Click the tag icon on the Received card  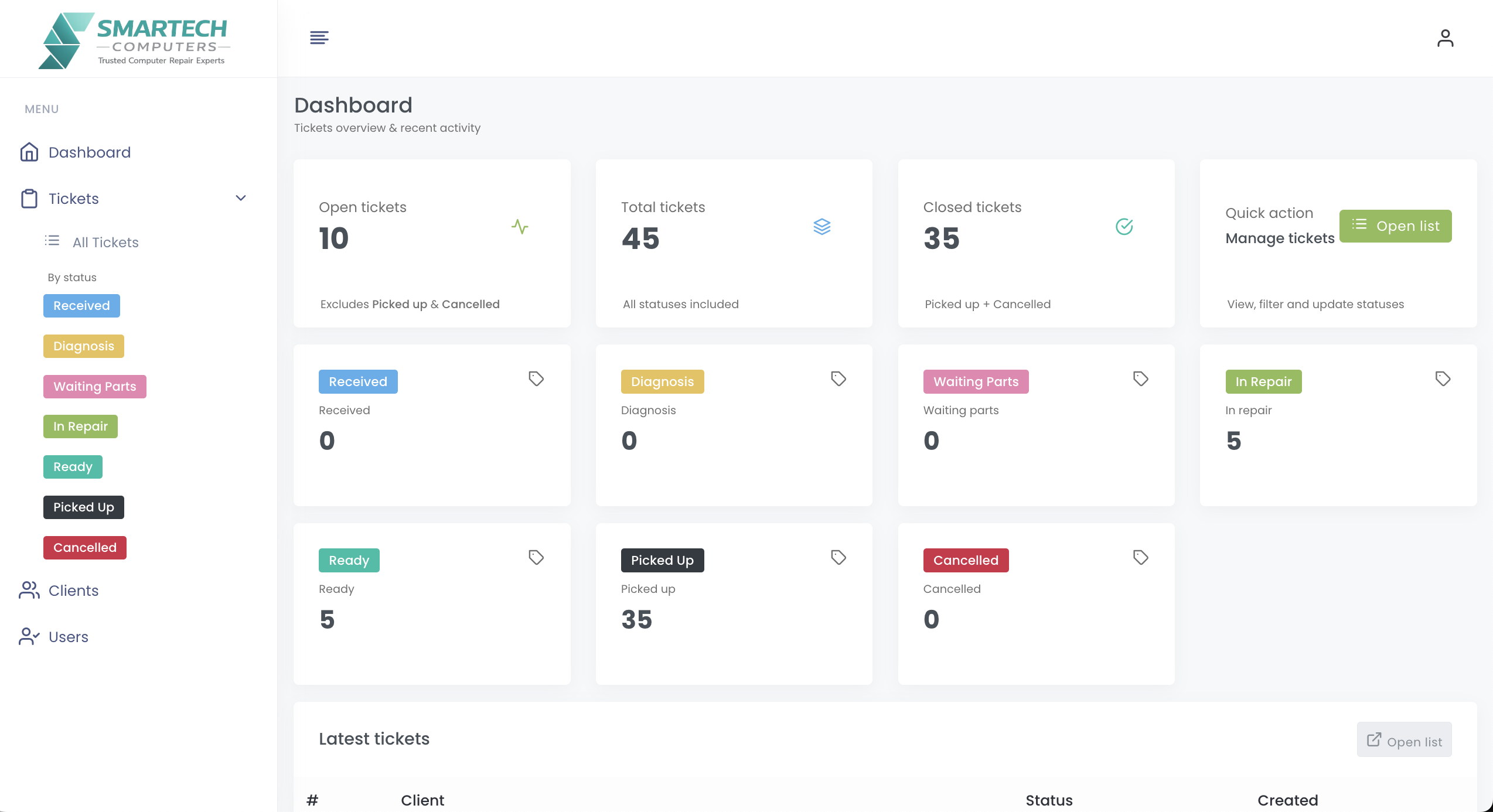(x=536, y=379)
